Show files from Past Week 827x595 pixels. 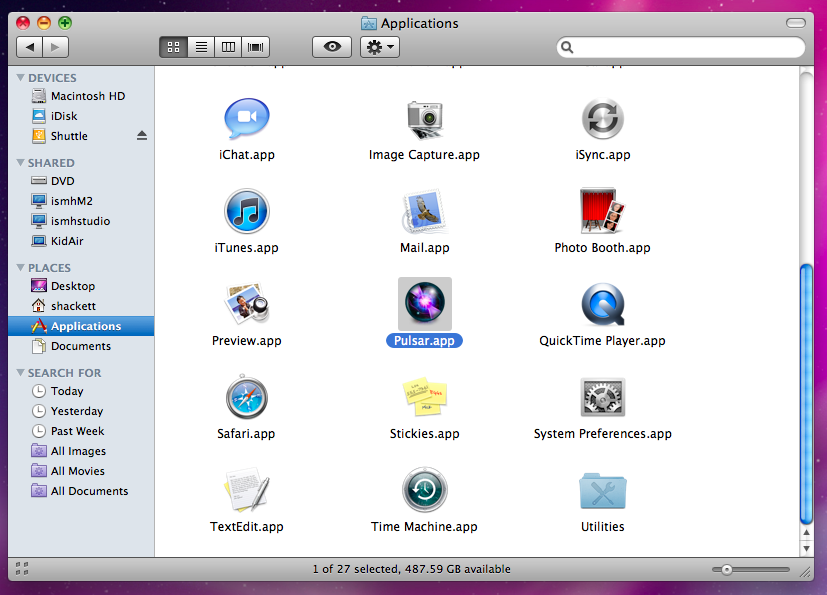81,431
